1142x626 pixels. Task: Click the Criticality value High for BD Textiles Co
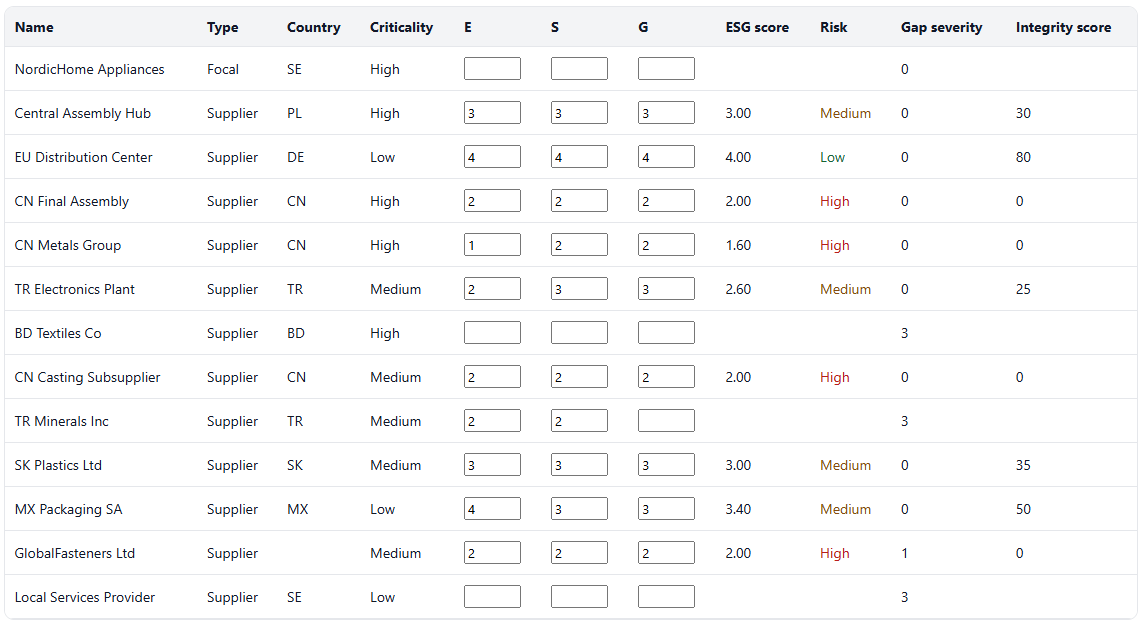[x=385, y=333]
